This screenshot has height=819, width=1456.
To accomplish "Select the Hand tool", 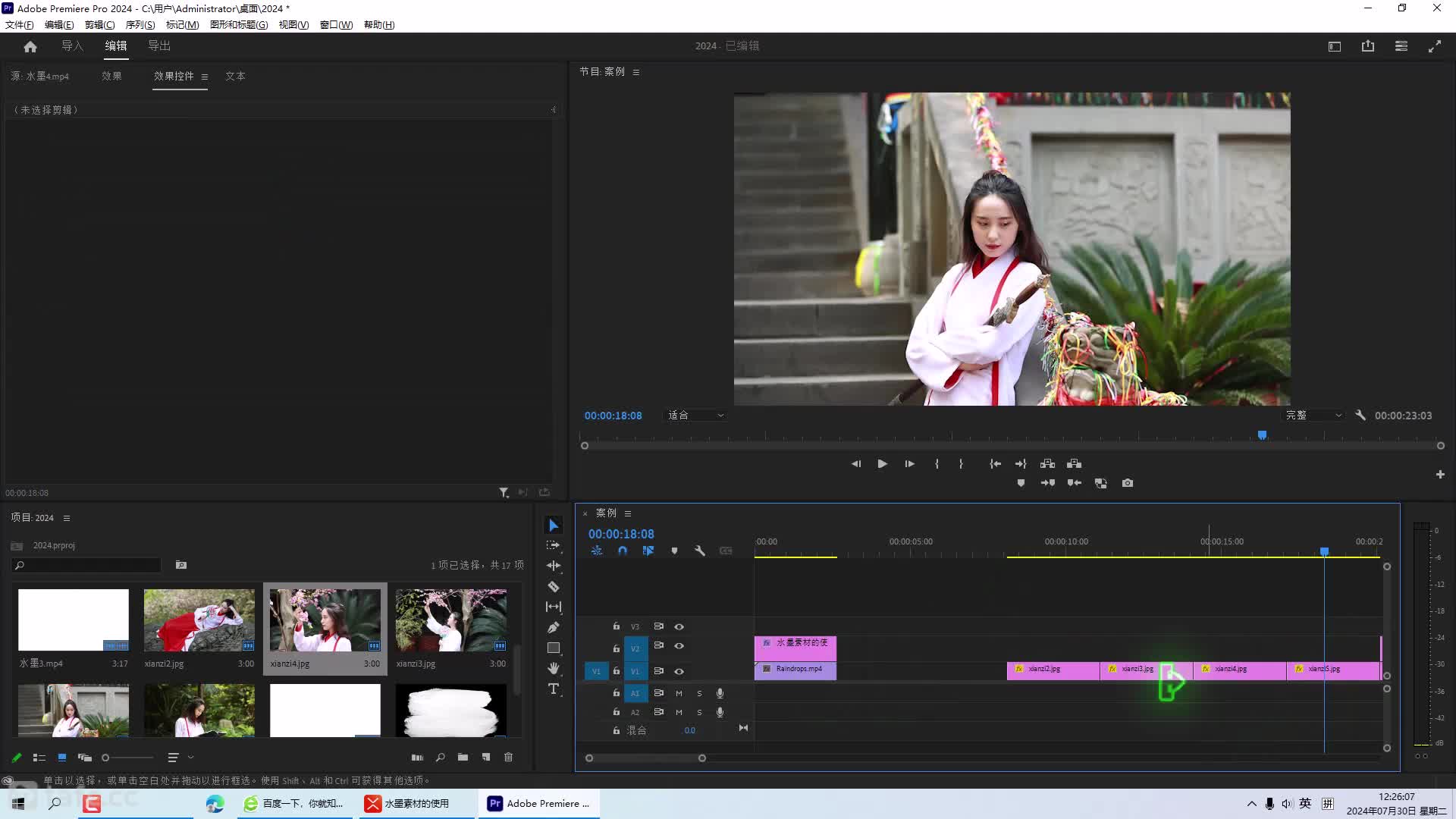I will 554,668.
